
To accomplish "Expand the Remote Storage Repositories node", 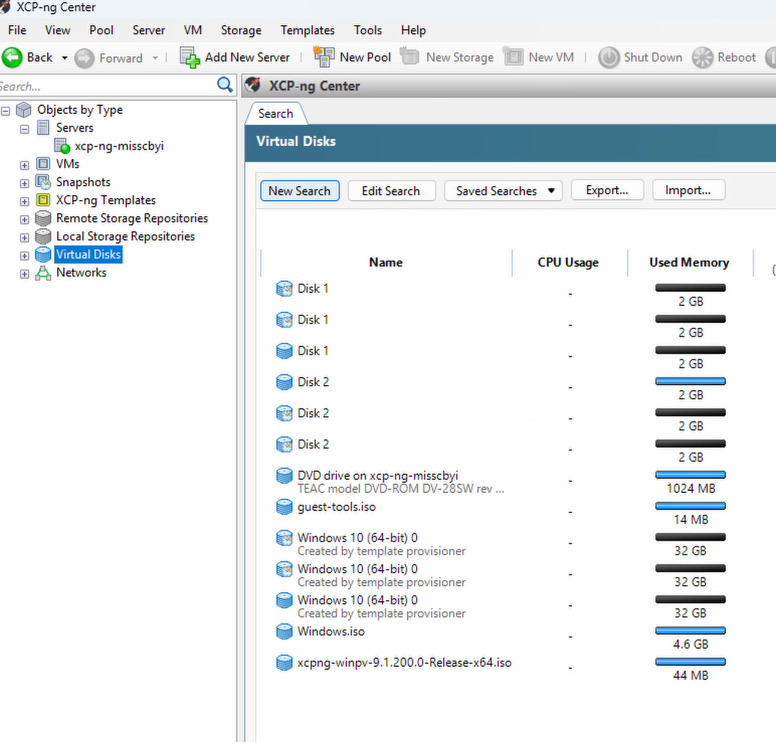I will (24, 220).
